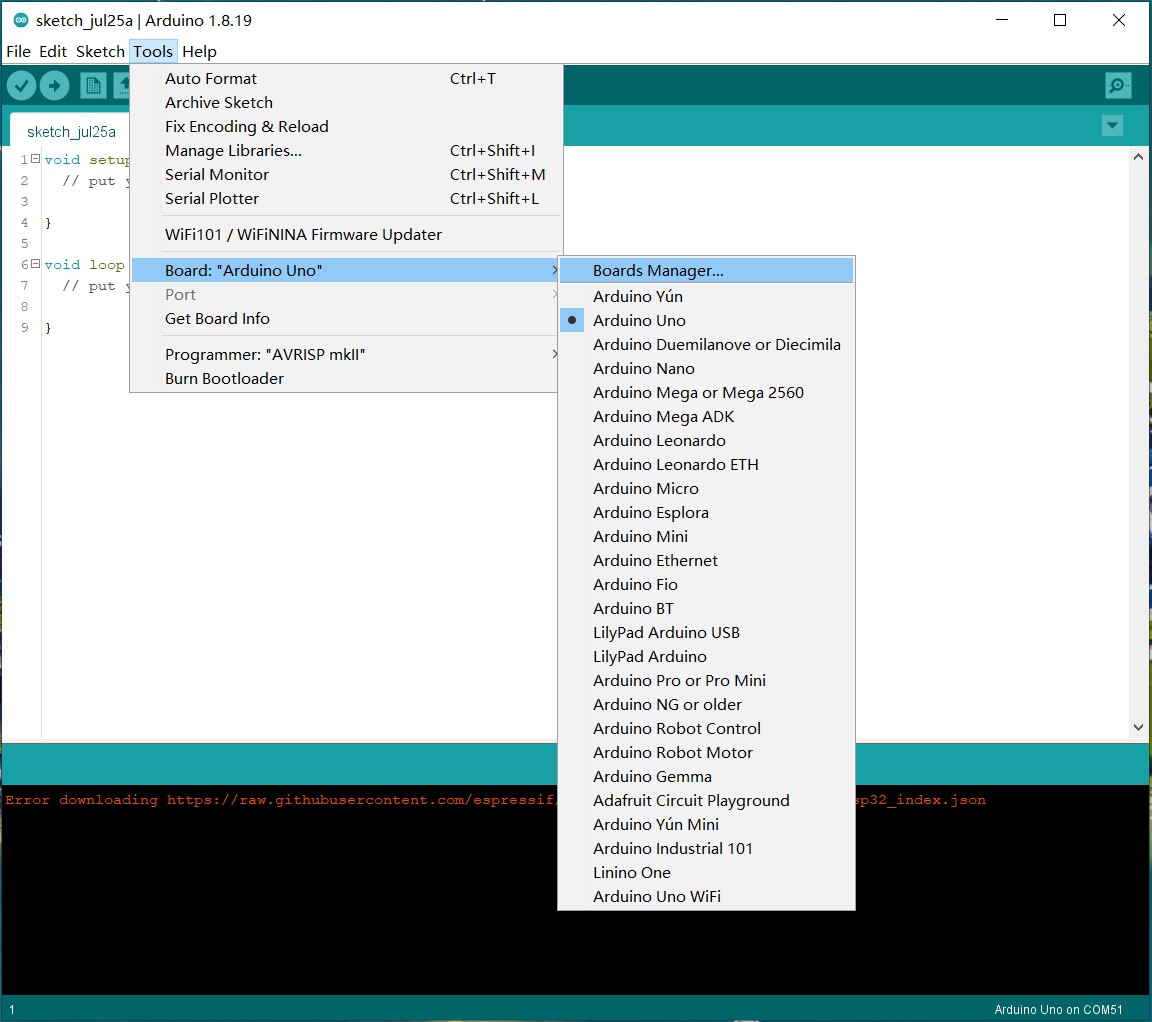The height and width of the screenshot is (1022, 1152).
Task: Open Serial Monitor magnifier icon
Action: [1117, 85]
